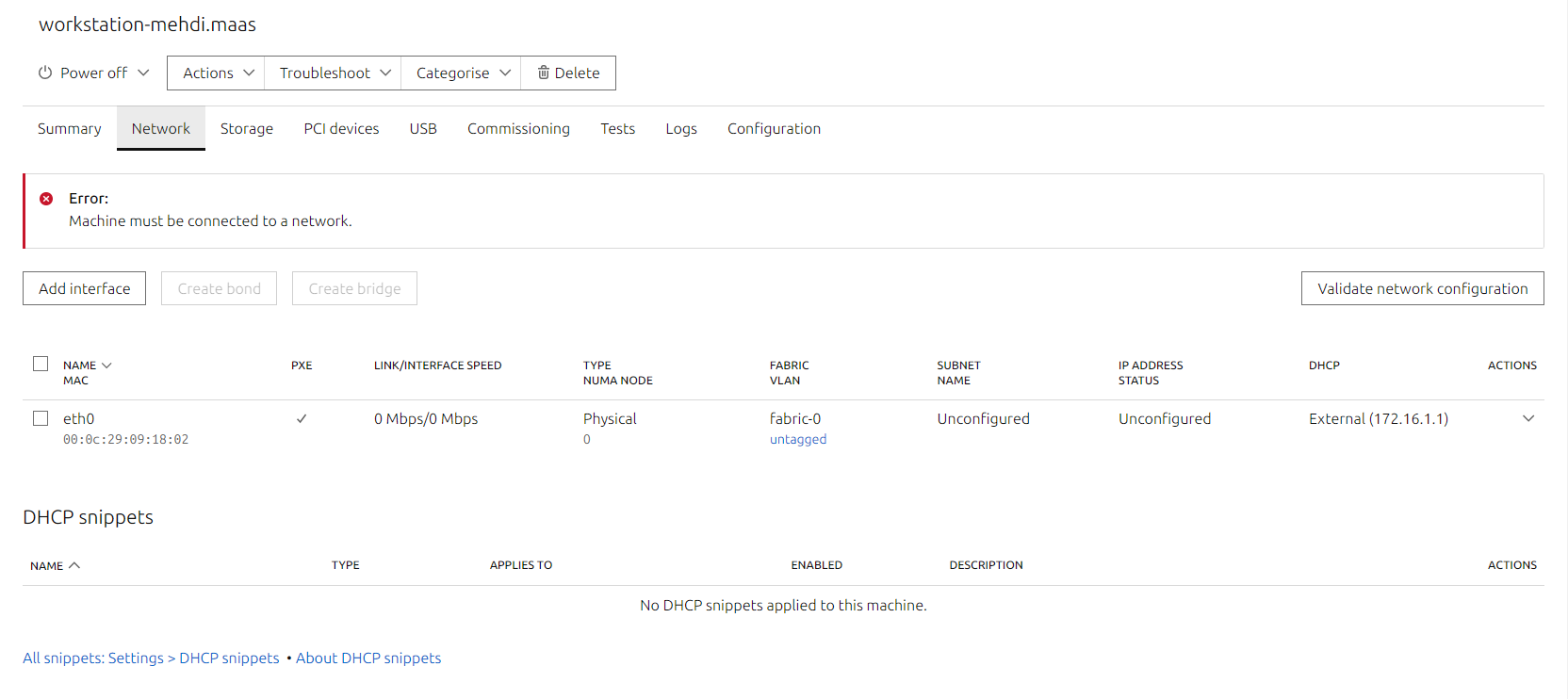Go to the Configuration tab
The height and width of the screenshot is (699, 1568).
click(x=774, y=128)
